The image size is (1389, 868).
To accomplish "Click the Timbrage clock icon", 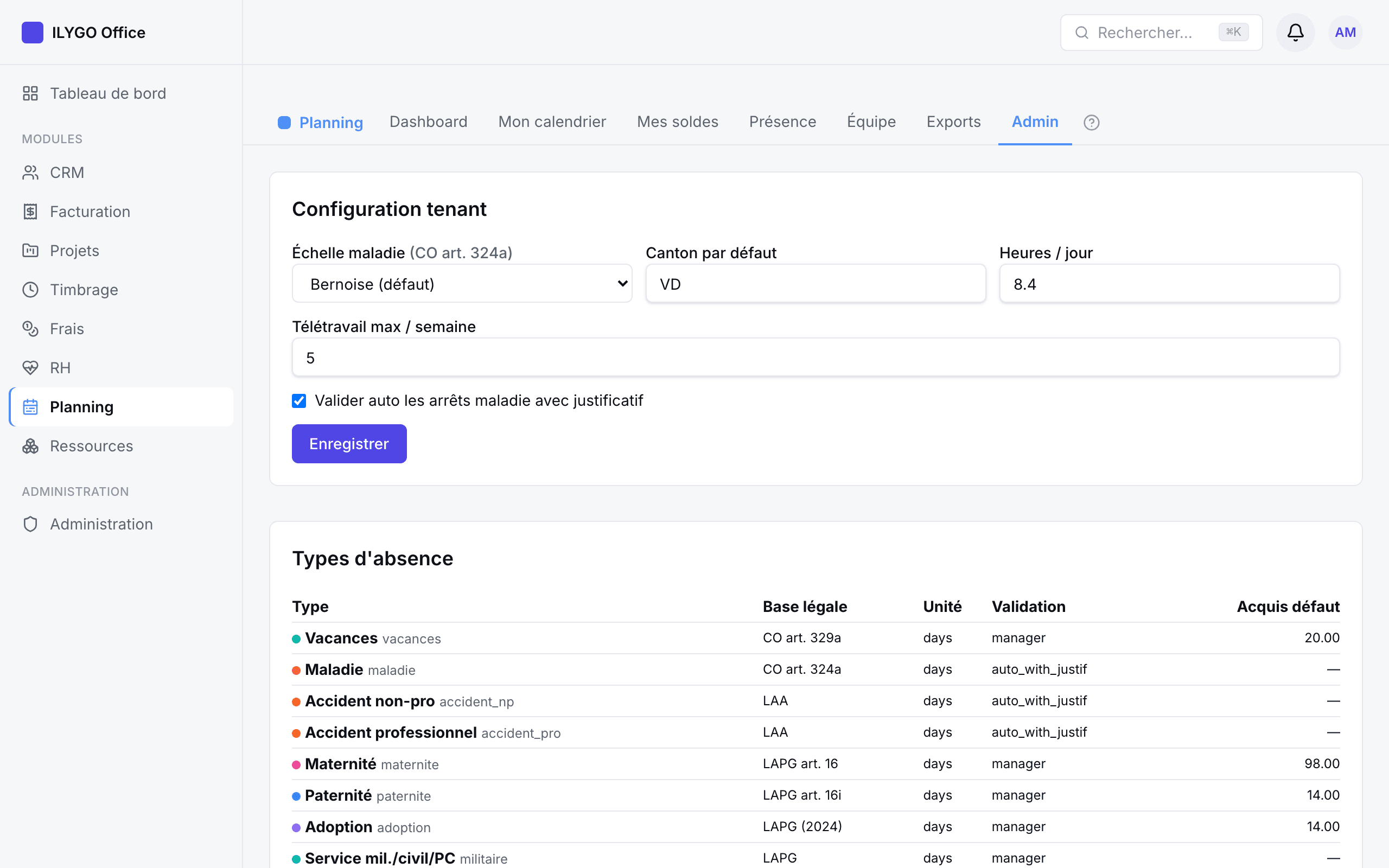I will click(30, 289).
